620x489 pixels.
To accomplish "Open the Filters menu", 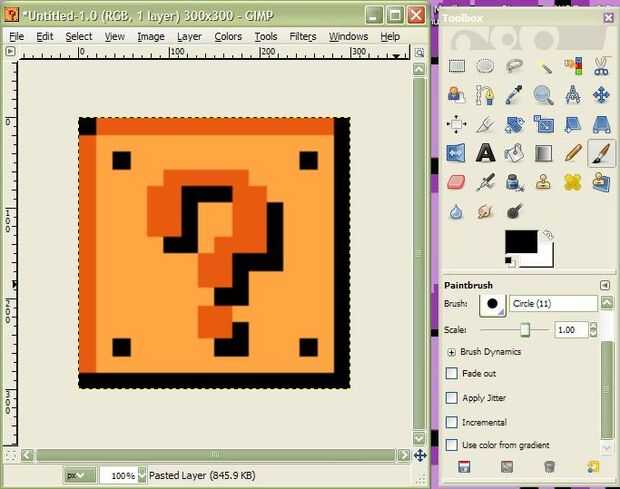I will click(303, 36).
